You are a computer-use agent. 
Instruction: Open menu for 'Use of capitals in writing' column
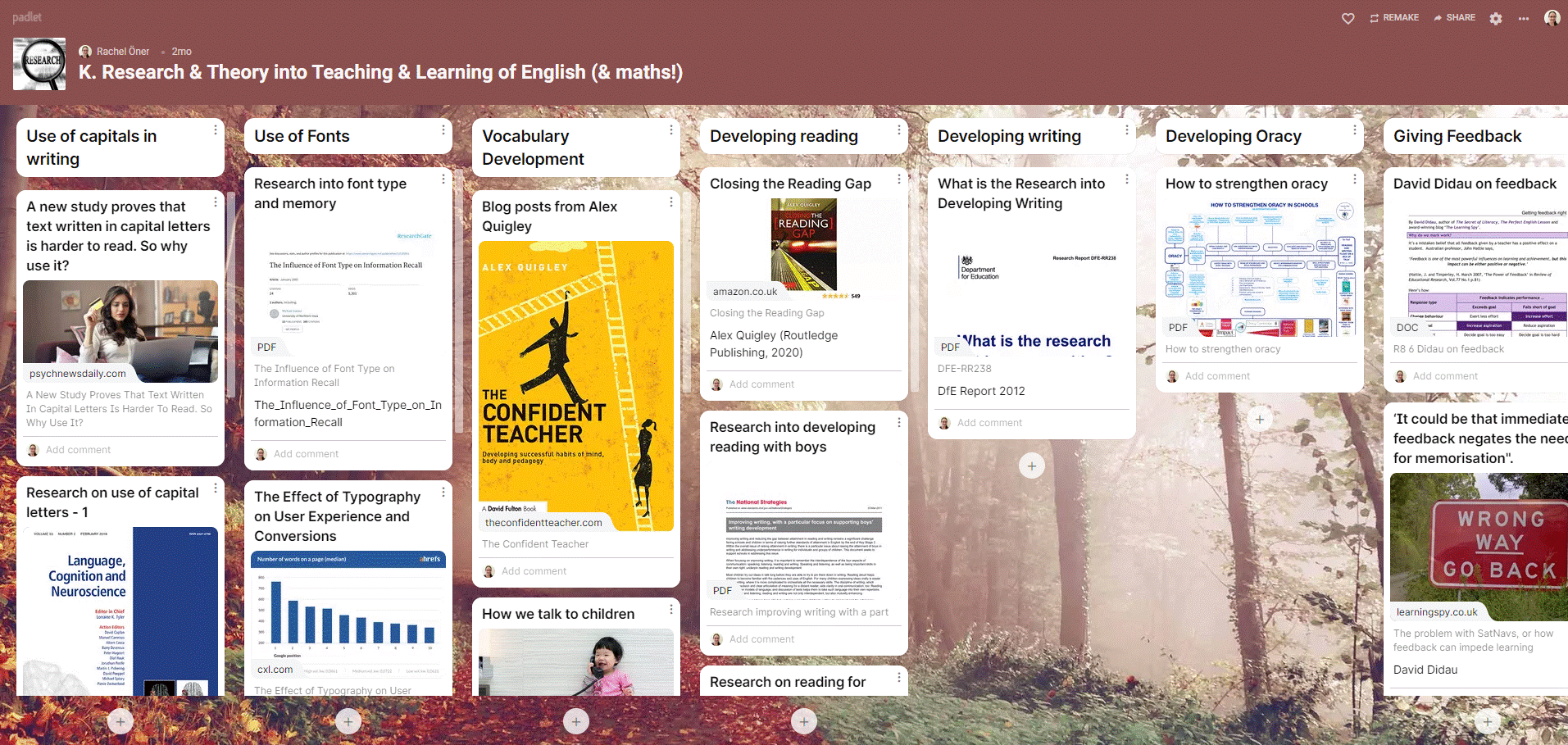pos(216,129)
